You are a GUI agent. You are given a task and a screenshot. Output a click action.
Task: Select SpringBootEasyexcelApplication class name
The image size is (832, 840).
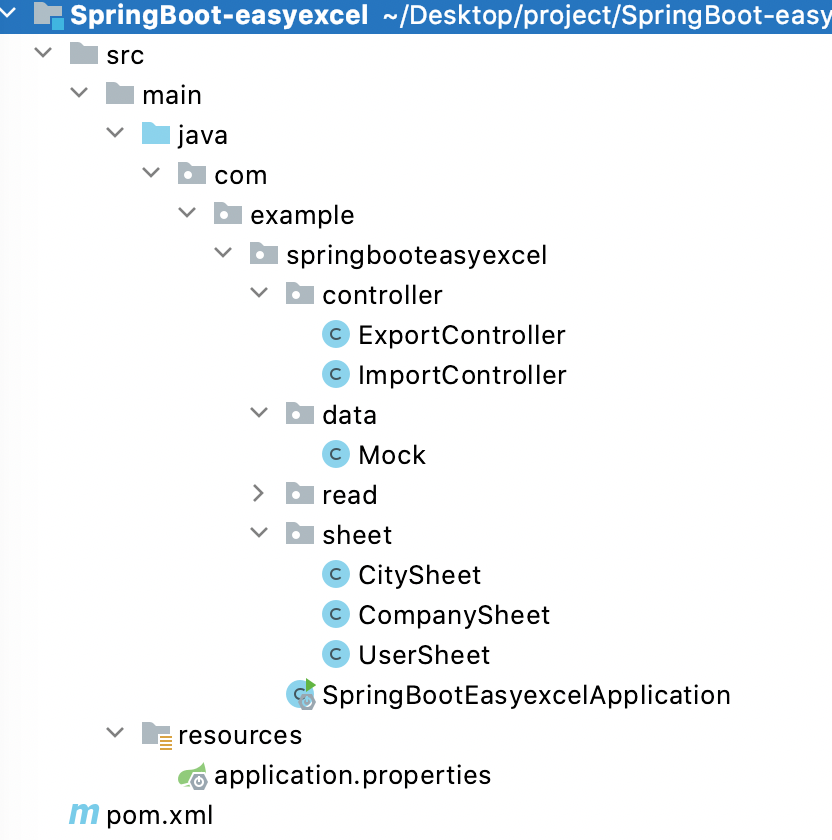pos(527,695)
